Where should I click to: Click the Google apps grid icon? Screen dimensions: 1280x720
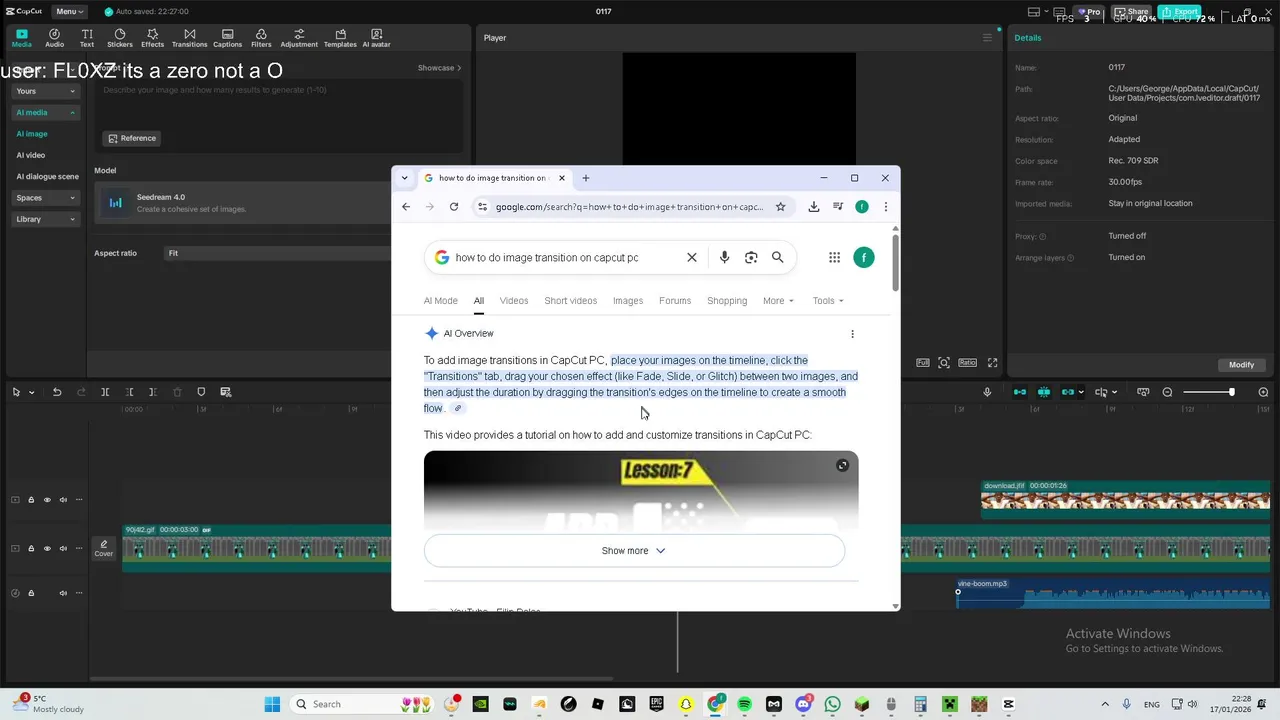pos(834,257)
